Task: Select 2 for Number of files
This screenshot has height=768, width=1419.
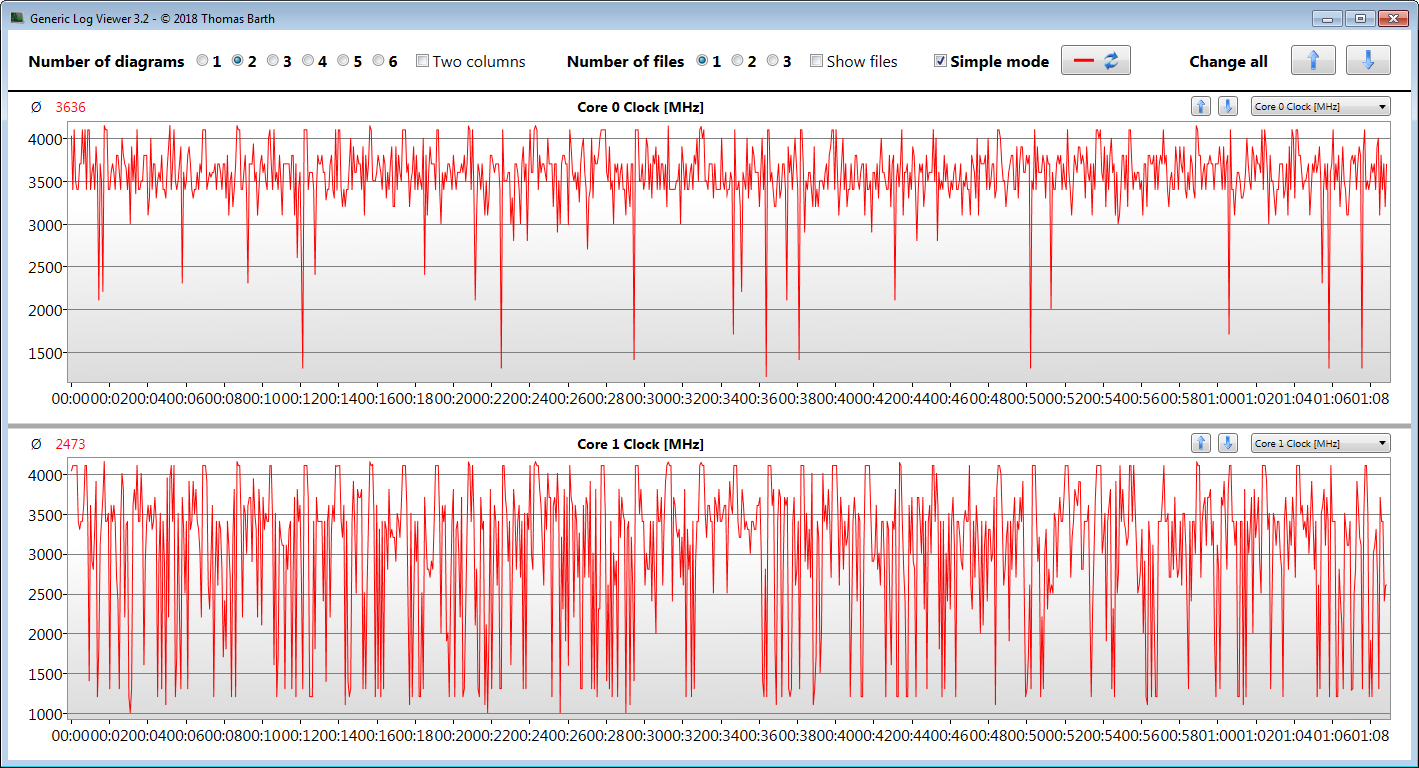Action: pyautogui.click(x=738, y=61)
